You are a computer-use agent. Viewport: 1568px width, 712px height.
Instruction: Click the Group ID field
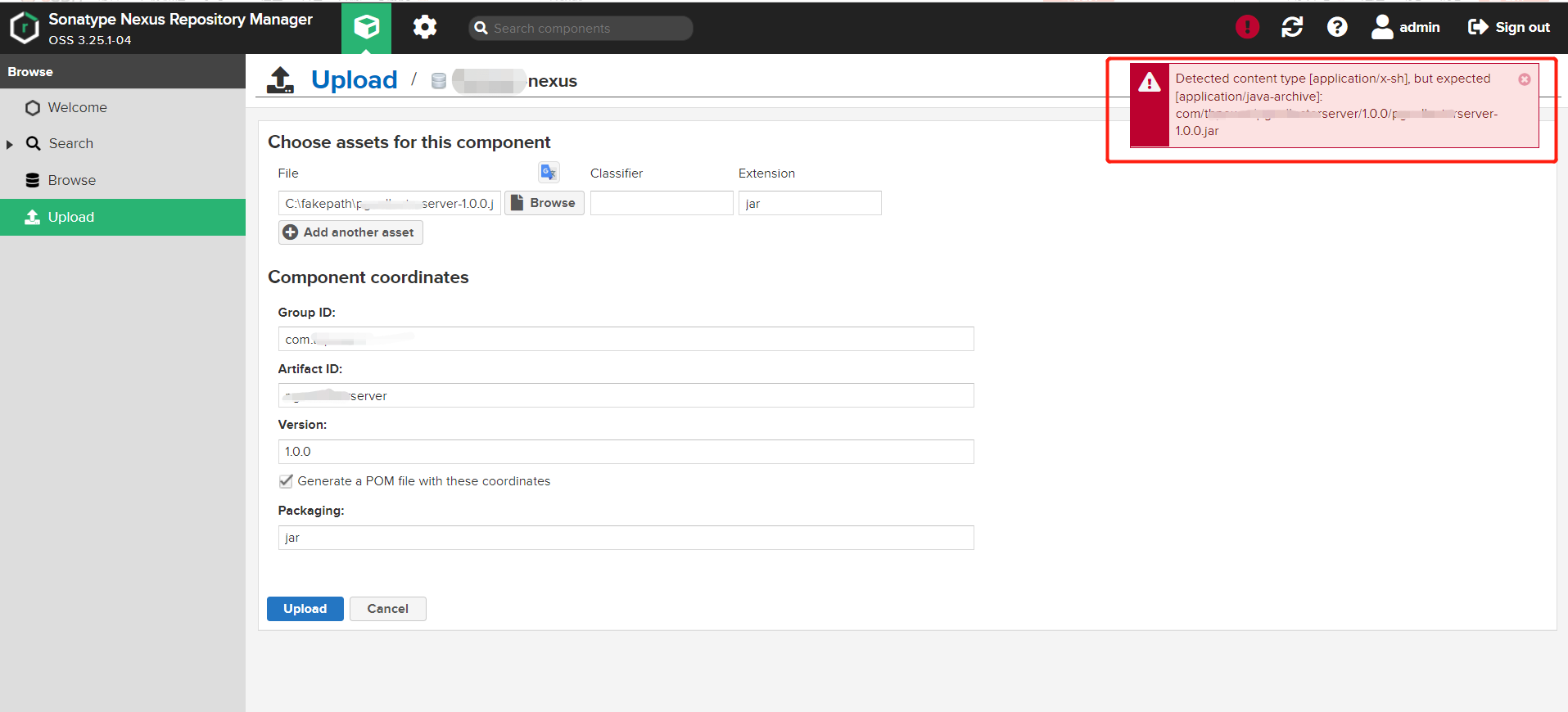[x=626, y=339]
